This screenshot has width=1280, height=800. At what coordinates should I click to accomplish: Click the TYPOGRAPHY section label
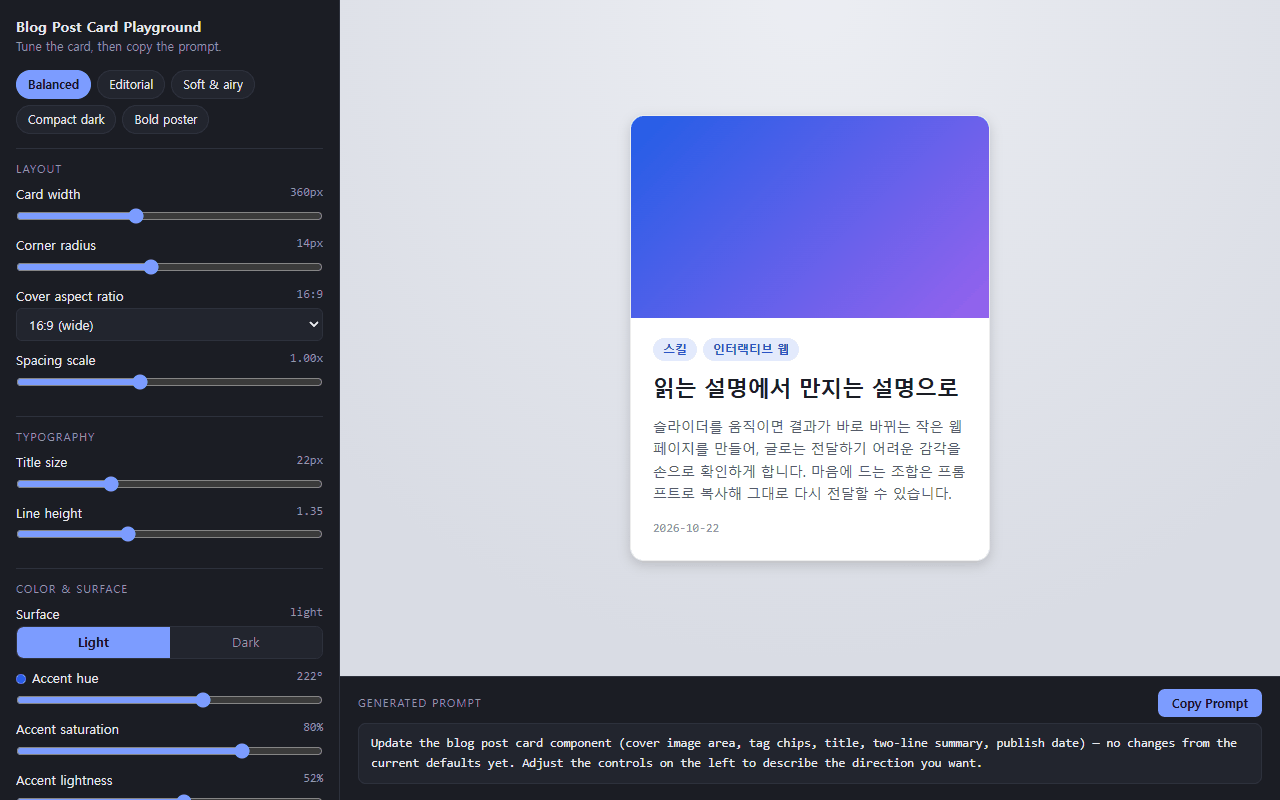tap(55, 437)
